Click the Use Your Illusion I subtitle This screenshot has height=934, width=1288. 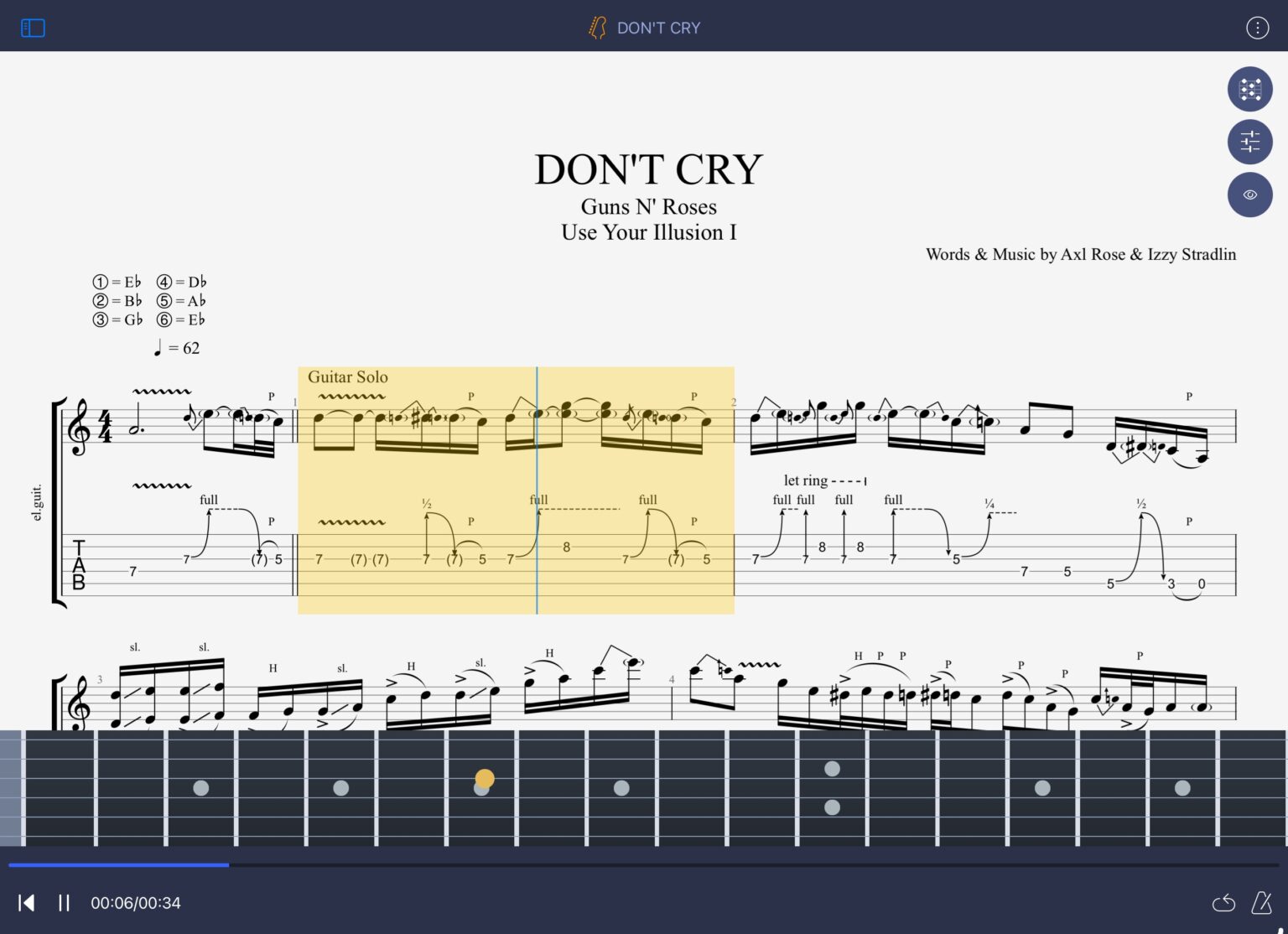[648, 232]
